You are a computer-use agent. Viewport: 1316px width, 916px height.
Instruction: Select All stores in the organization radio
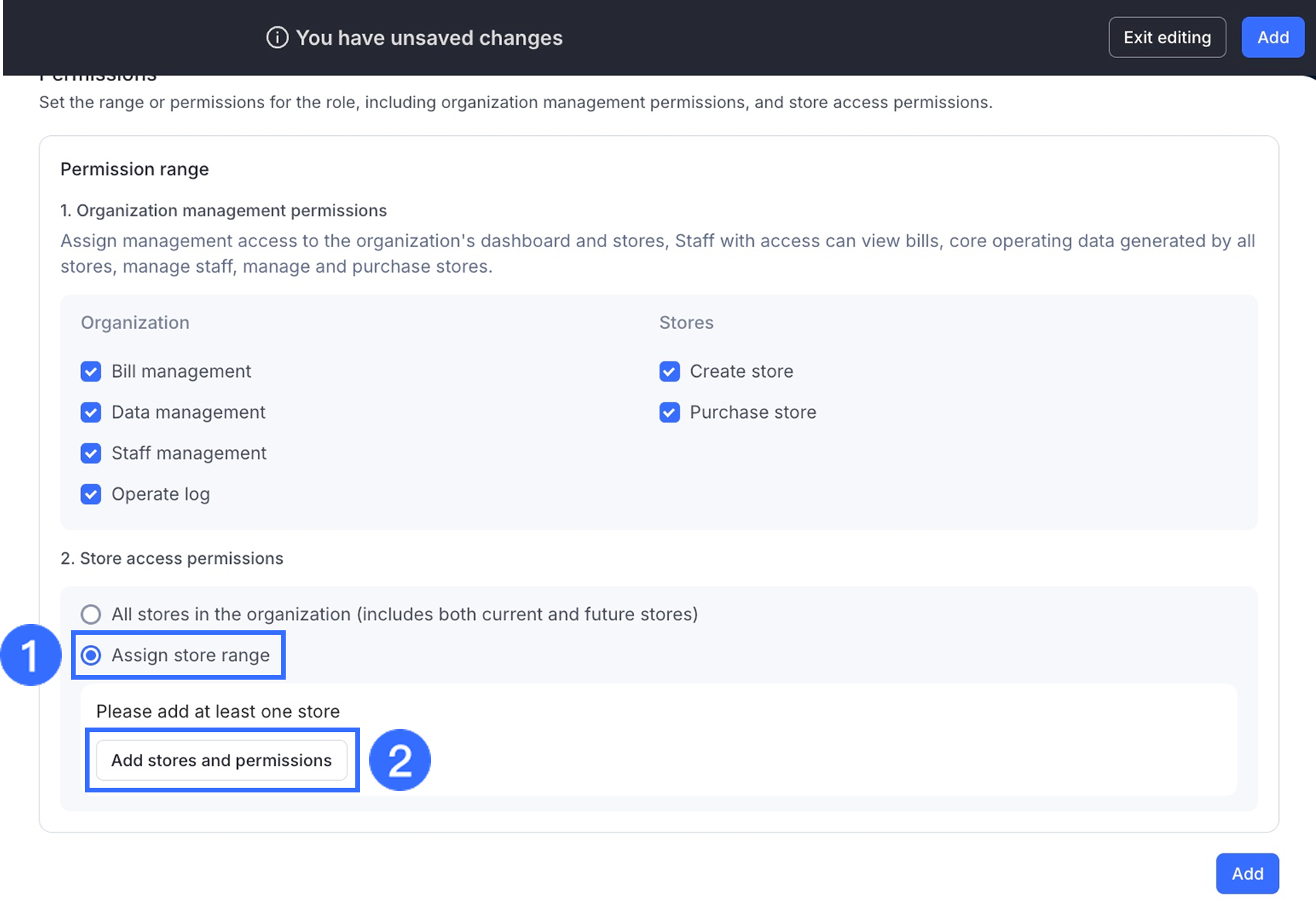tap(91, 614)
